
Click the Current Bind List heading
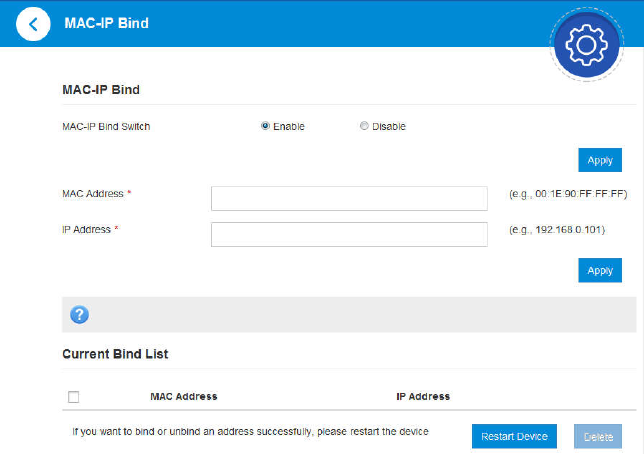(x=115, y=354)
